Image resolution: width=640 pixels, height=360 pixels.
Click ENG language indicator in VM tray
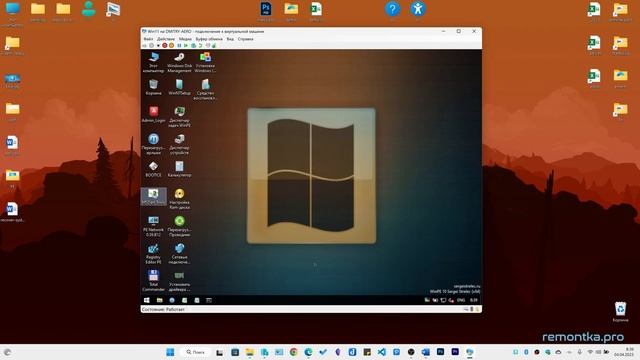click(461, 300)
